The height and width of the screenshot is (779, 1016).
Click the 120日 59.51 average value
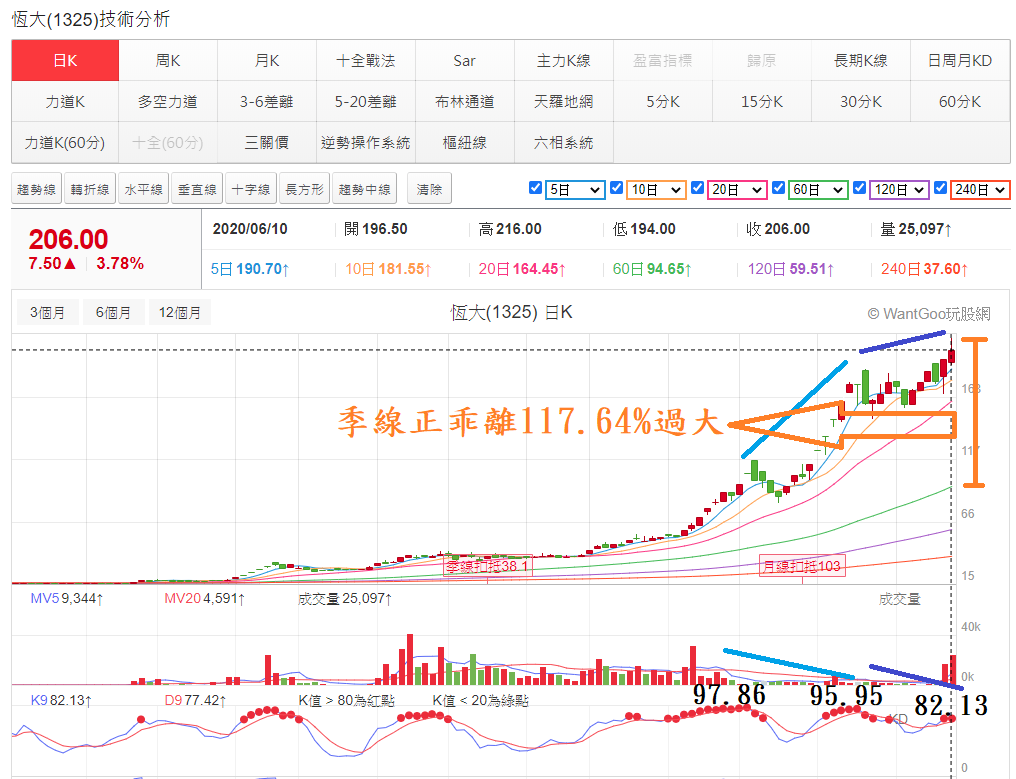tap(791, 269)
